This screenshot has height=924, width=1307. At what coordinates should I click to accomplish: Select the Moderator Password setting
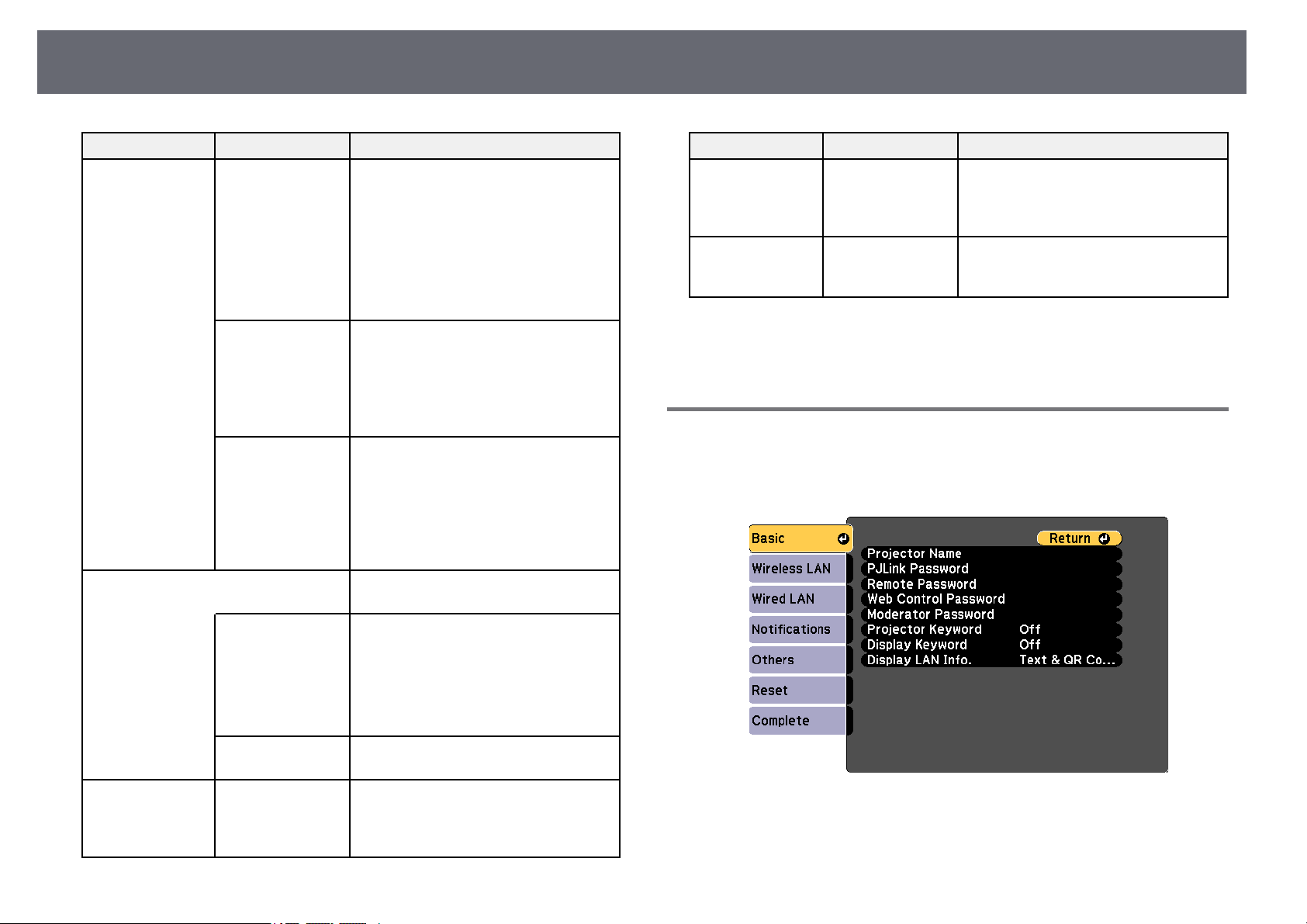click(x=991, y=614)
